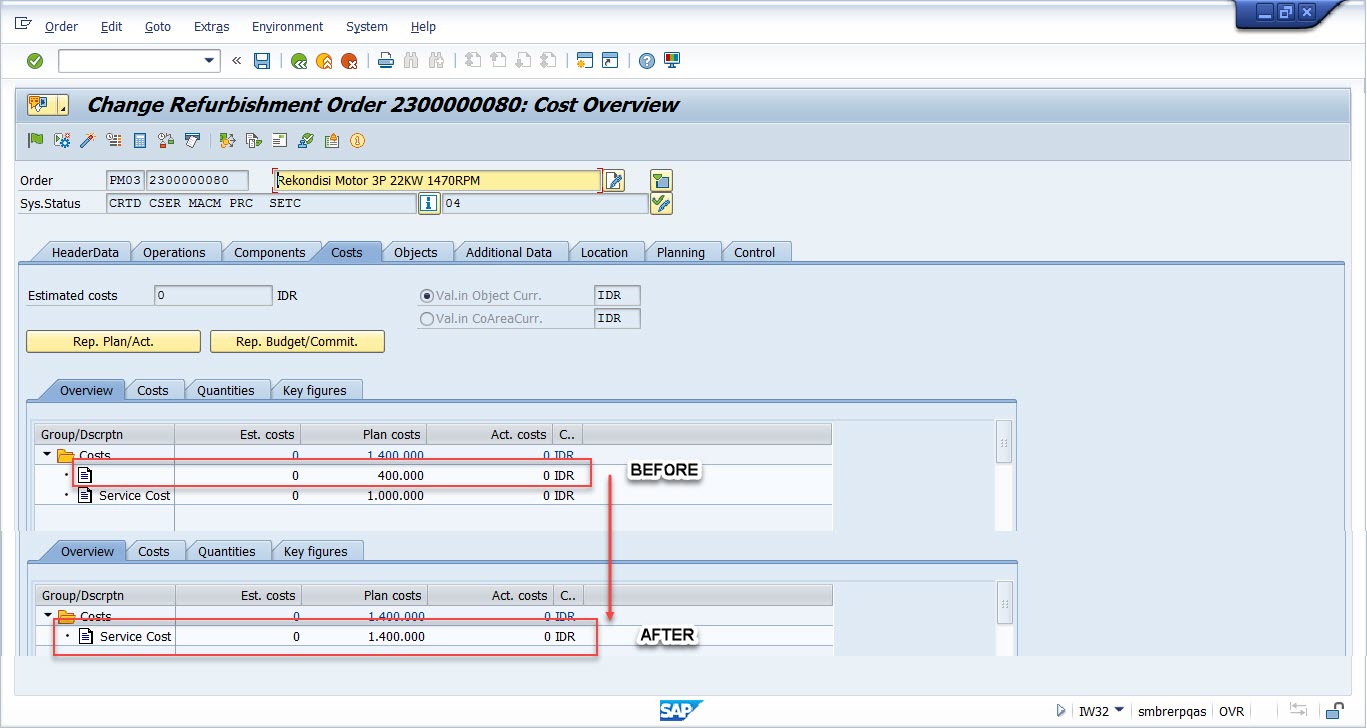The height and width of the screenshot is (728, 1367).
Task: Click the upper cost table vertical scrollbar
Action: (x=1004, y=442)
